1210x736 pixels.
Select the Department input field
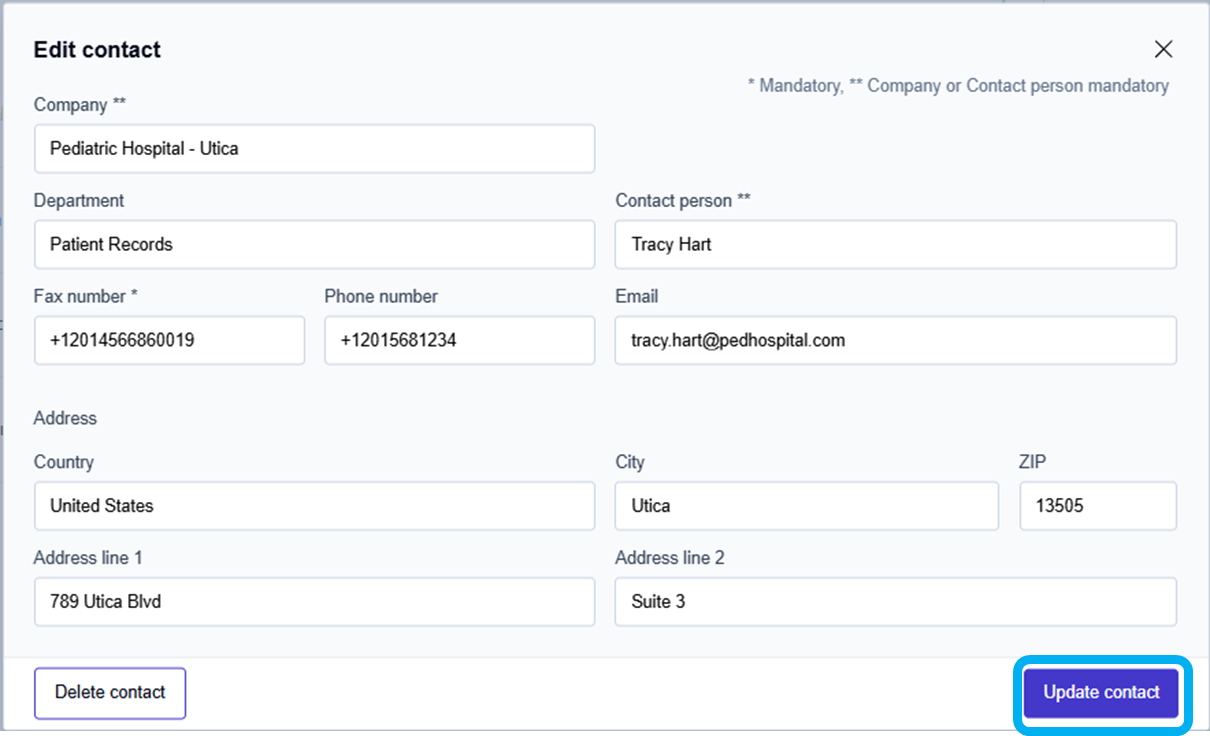314,245
